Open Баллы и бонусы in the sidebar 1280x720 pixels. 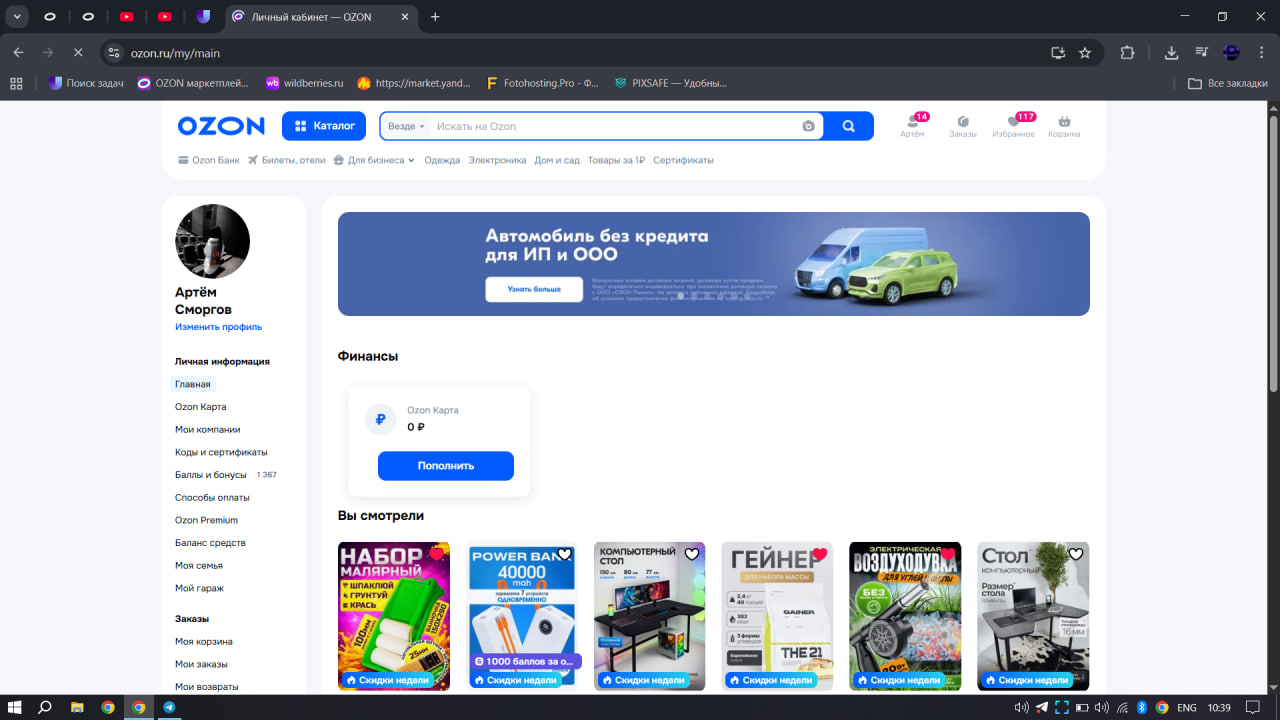click(x=211, y=475)
